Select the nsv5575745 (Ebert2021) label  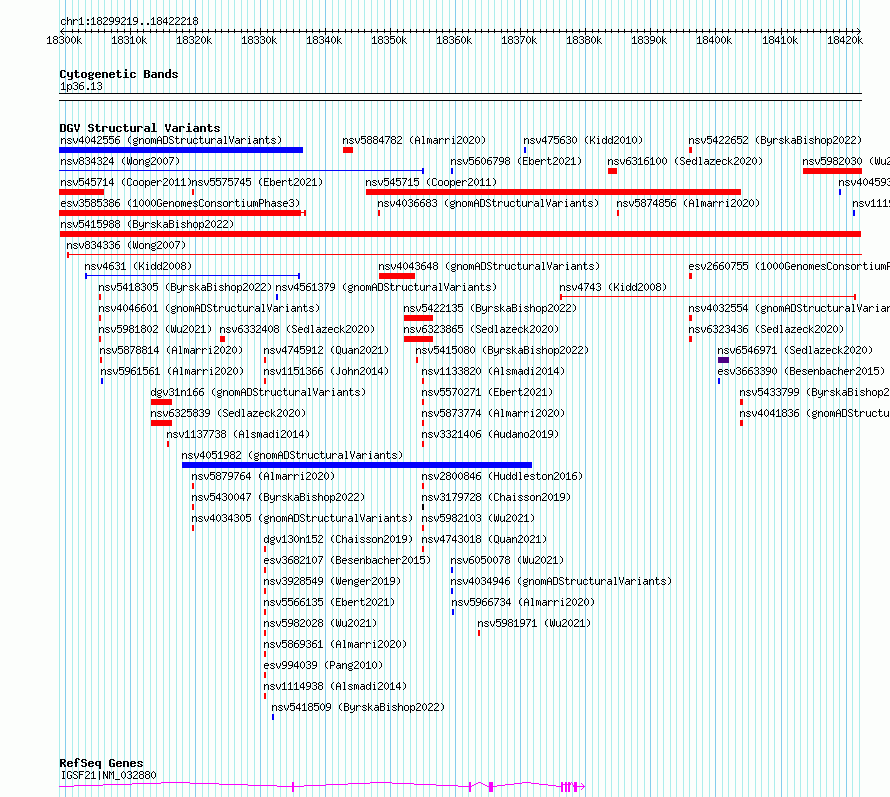pyautogui.click(x=257, y=182)
